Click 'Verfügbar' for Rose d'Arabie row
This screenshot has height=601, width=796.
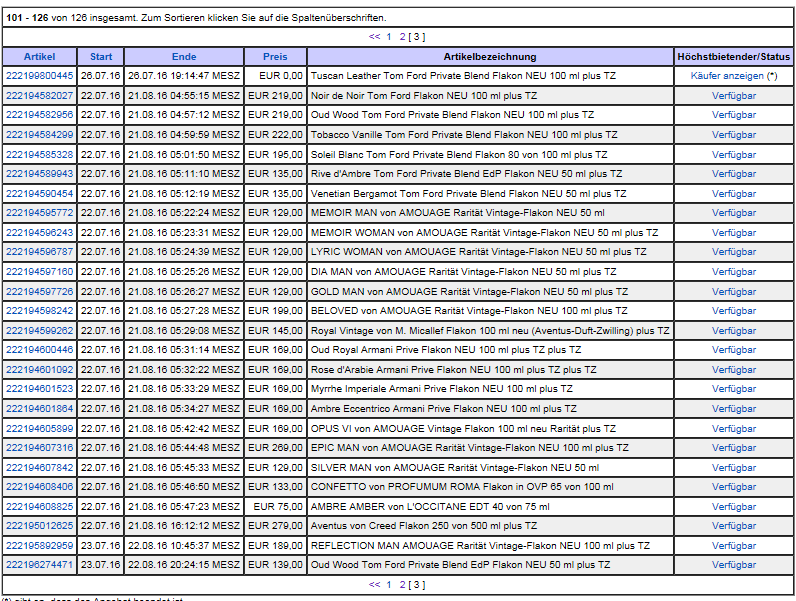click(734, 370)
